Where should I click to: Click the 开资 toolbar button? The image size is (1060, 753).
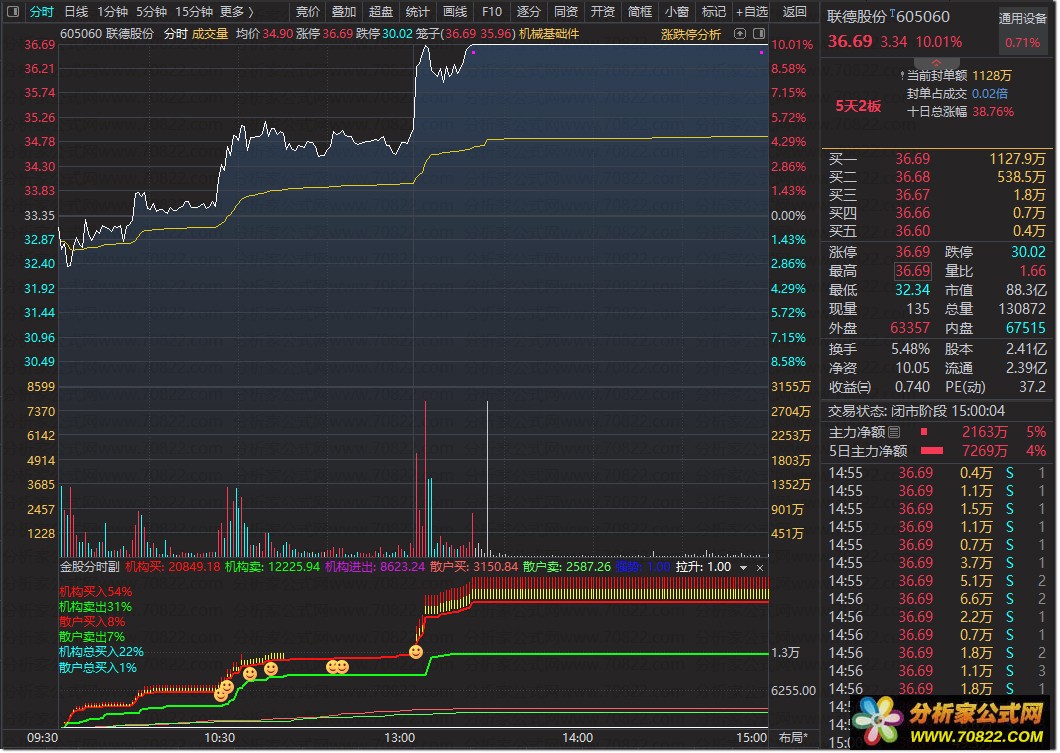(x=602, y=11)
